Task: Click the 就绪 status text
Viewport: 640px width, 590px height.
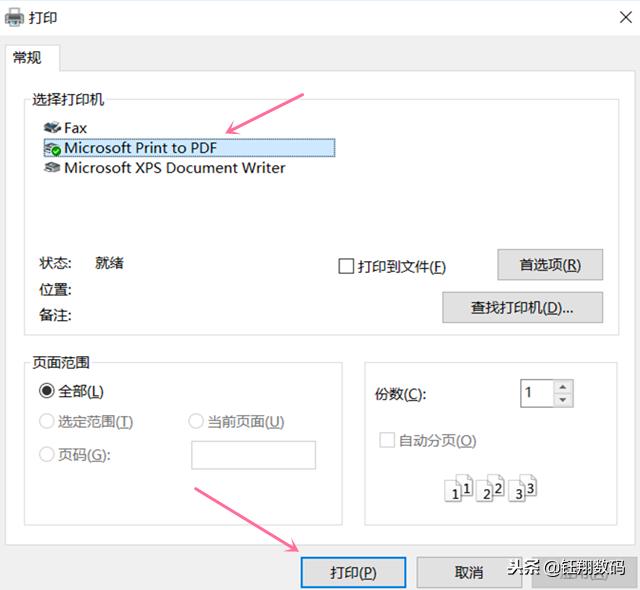Action: click(x=109, y=263)
